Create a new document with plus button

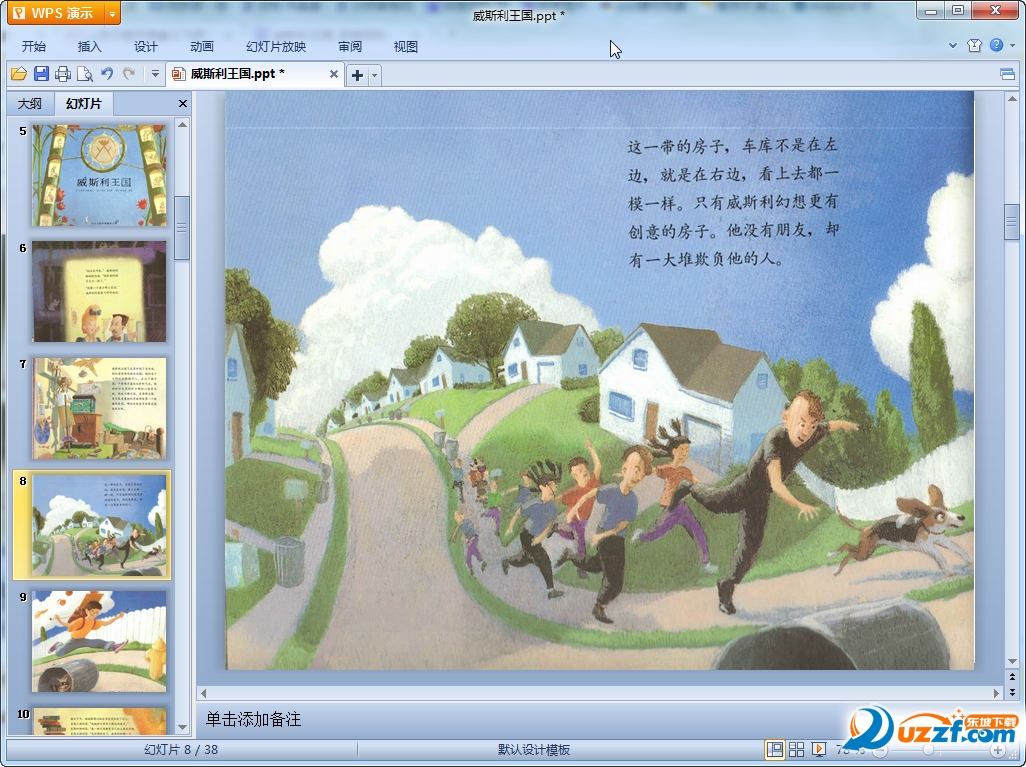357,75
